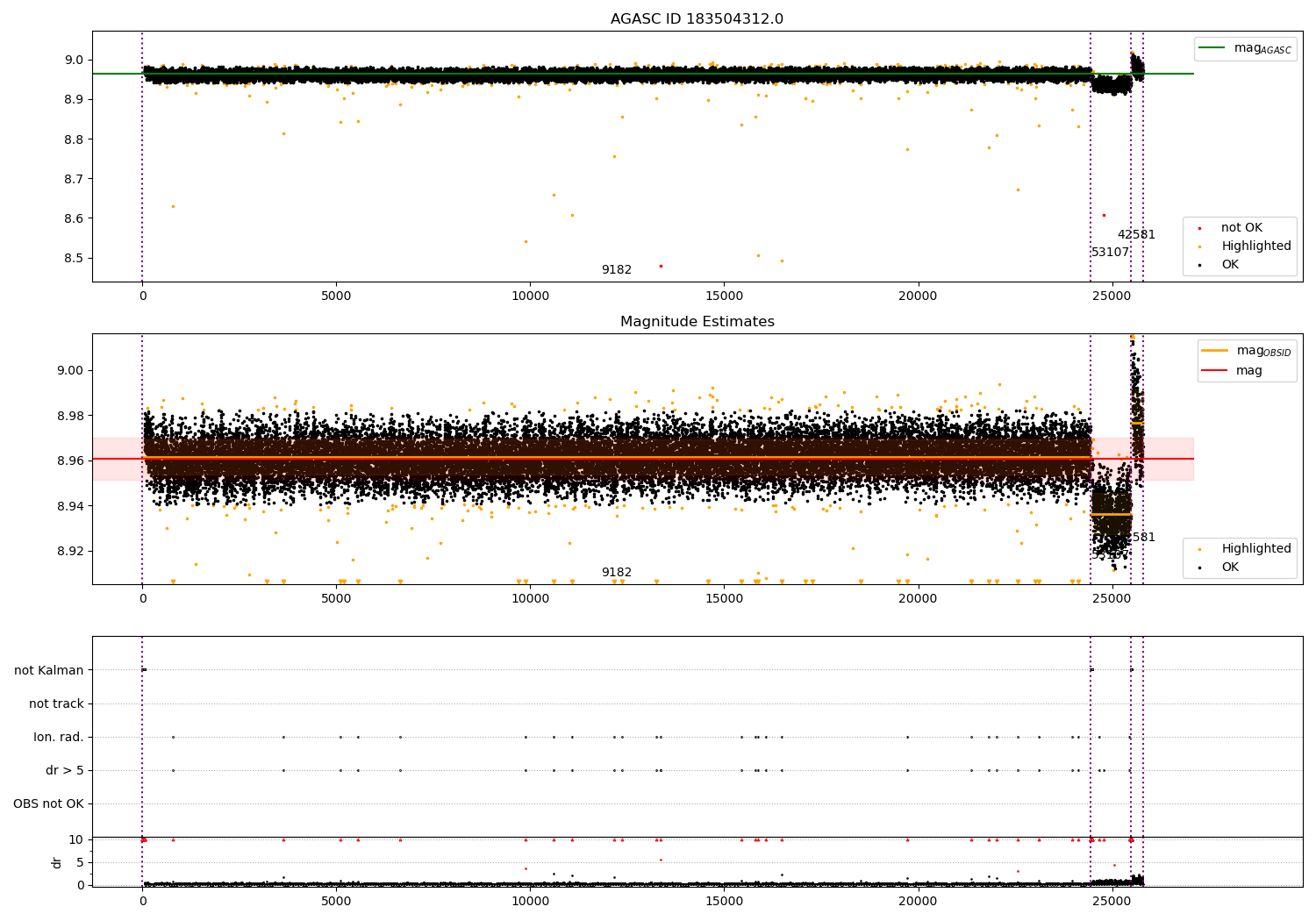
Task: Click the '20000' x-tick under the top plot
Action: tap(919, 296)
